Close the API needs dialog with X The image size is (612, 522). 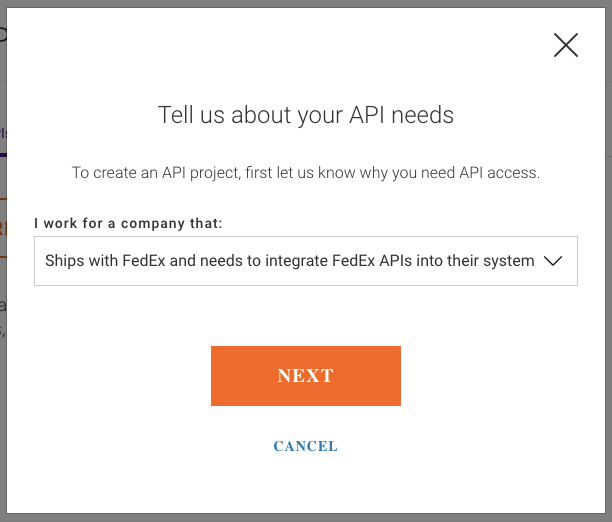566,45
